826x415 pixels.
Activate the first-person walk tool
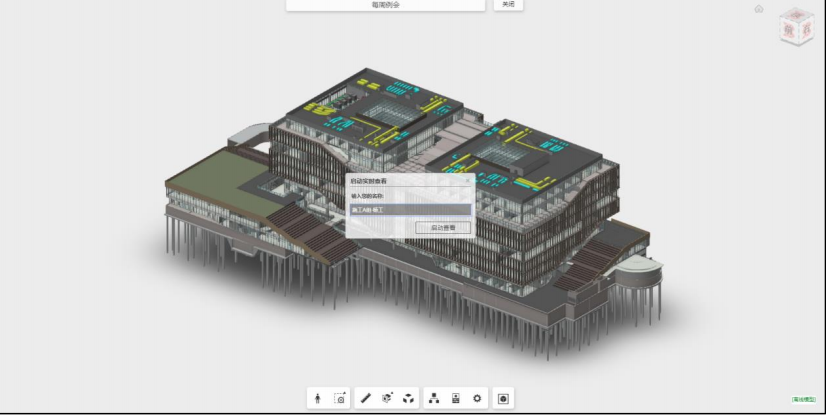point(317,399)
